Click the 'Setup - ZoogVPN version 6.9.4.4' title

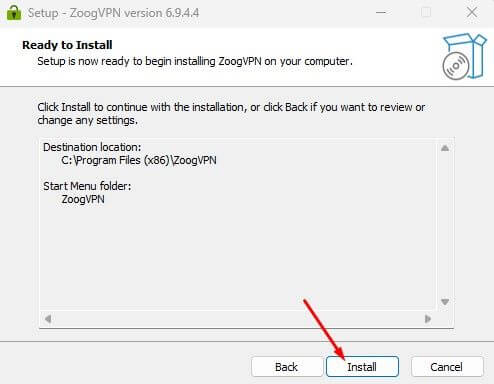click(113, 13)
